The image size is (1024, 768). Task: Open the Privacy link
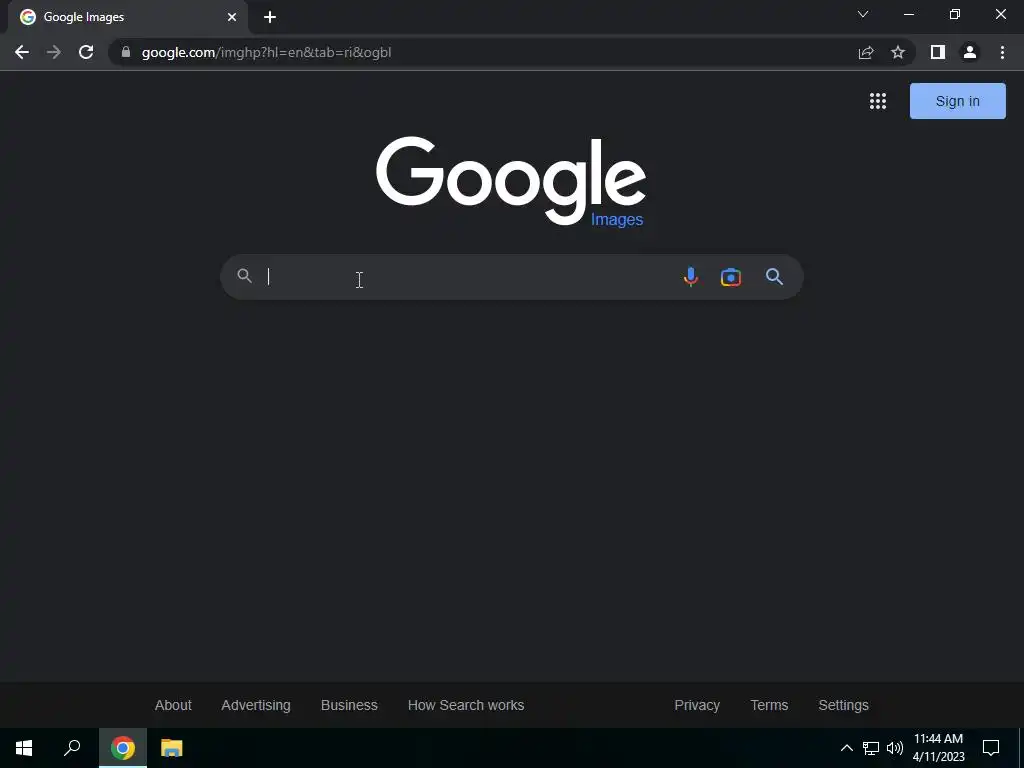click(x=697, y=705)
